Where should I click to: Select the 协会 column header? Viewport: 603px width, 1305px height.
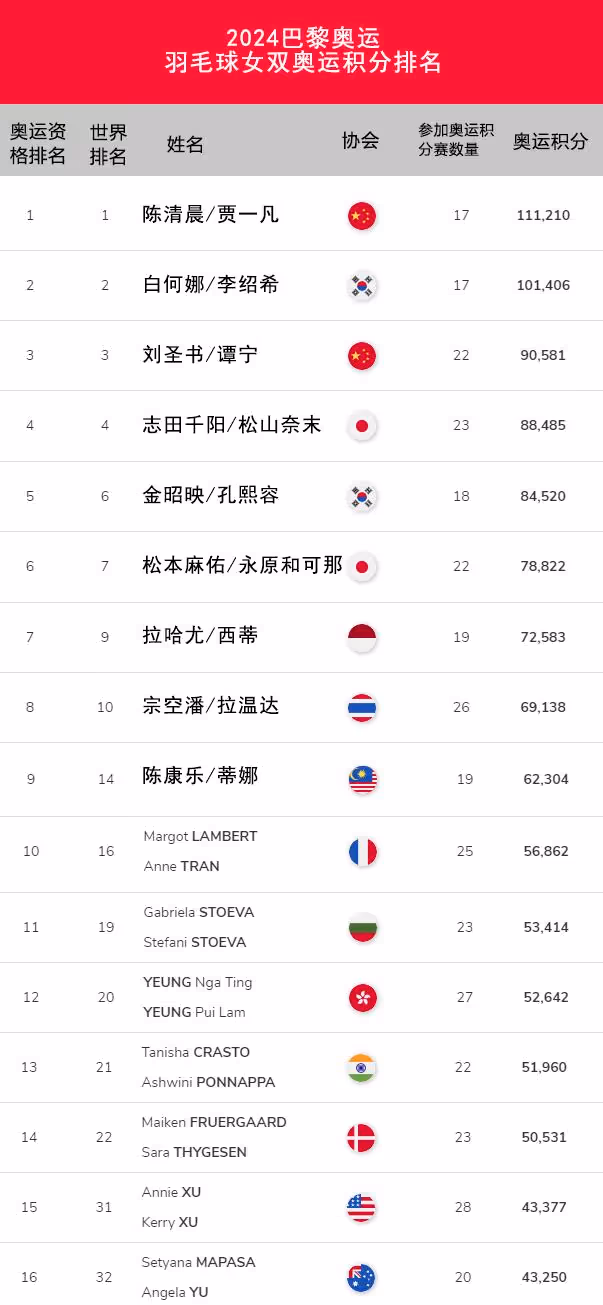point(361,141)
